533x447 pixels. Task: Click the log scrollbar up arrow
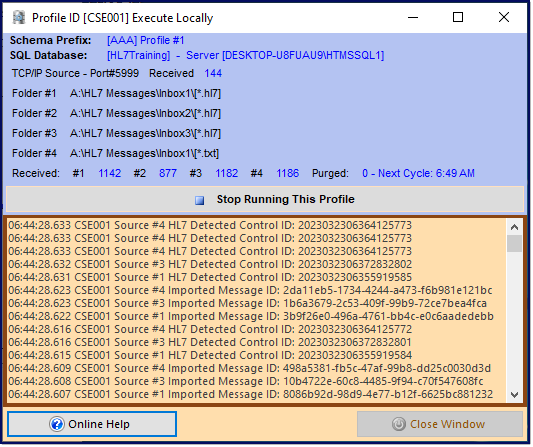514,228
